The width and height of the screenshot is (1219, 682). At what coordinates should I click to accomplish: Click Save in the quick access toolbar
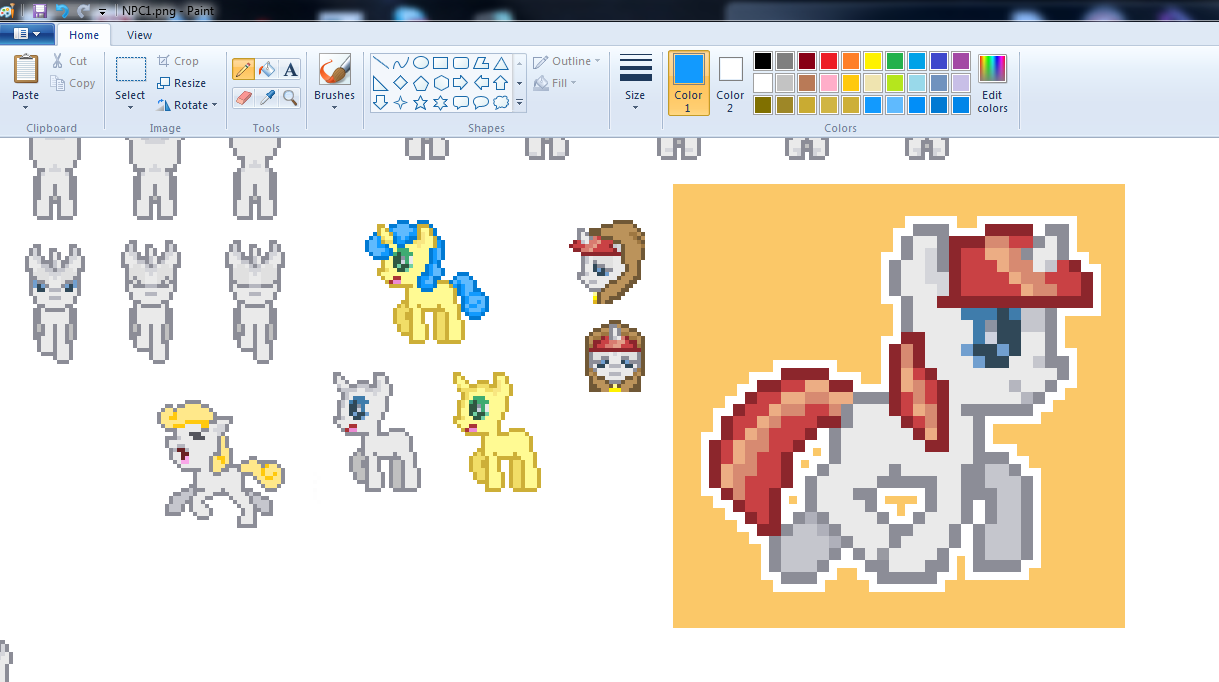point(40,11)
